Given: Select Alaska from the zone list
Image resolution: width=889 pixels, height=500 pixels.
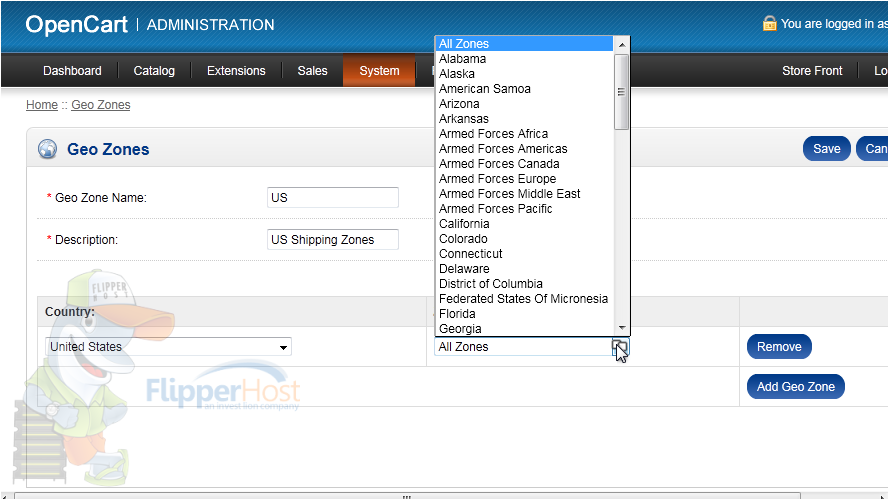Looking at the screenshot, I should tap(524, 74).
